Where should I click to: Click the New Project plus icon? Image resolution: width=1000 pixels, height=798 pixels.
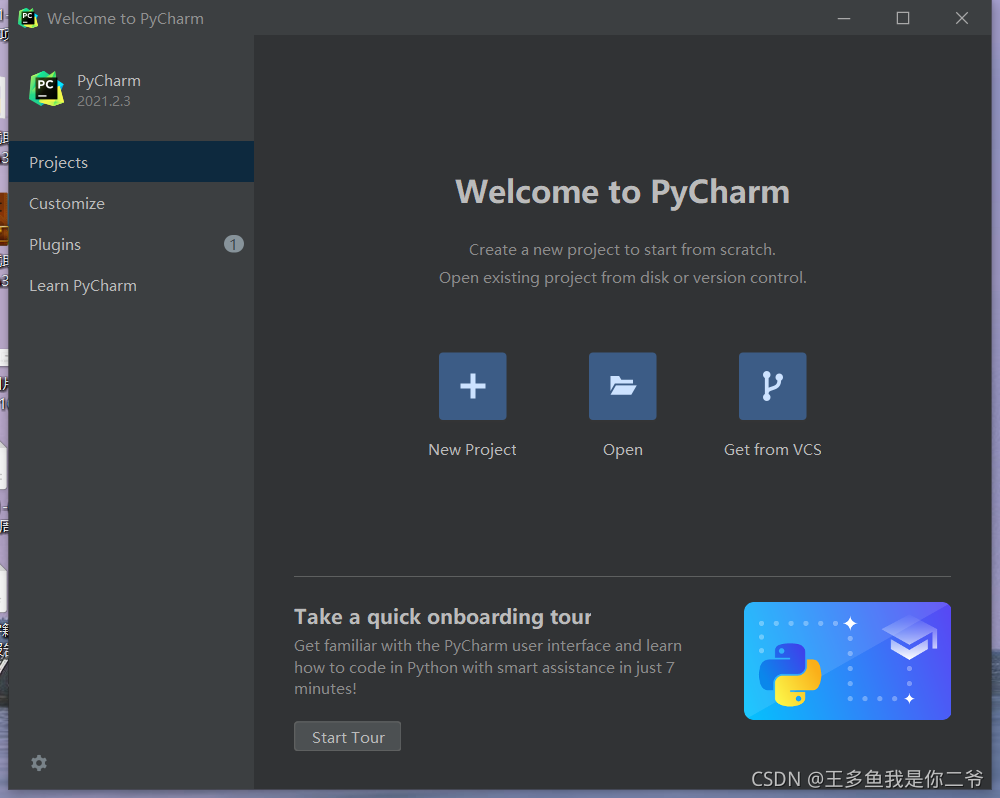tap(472, 386)
